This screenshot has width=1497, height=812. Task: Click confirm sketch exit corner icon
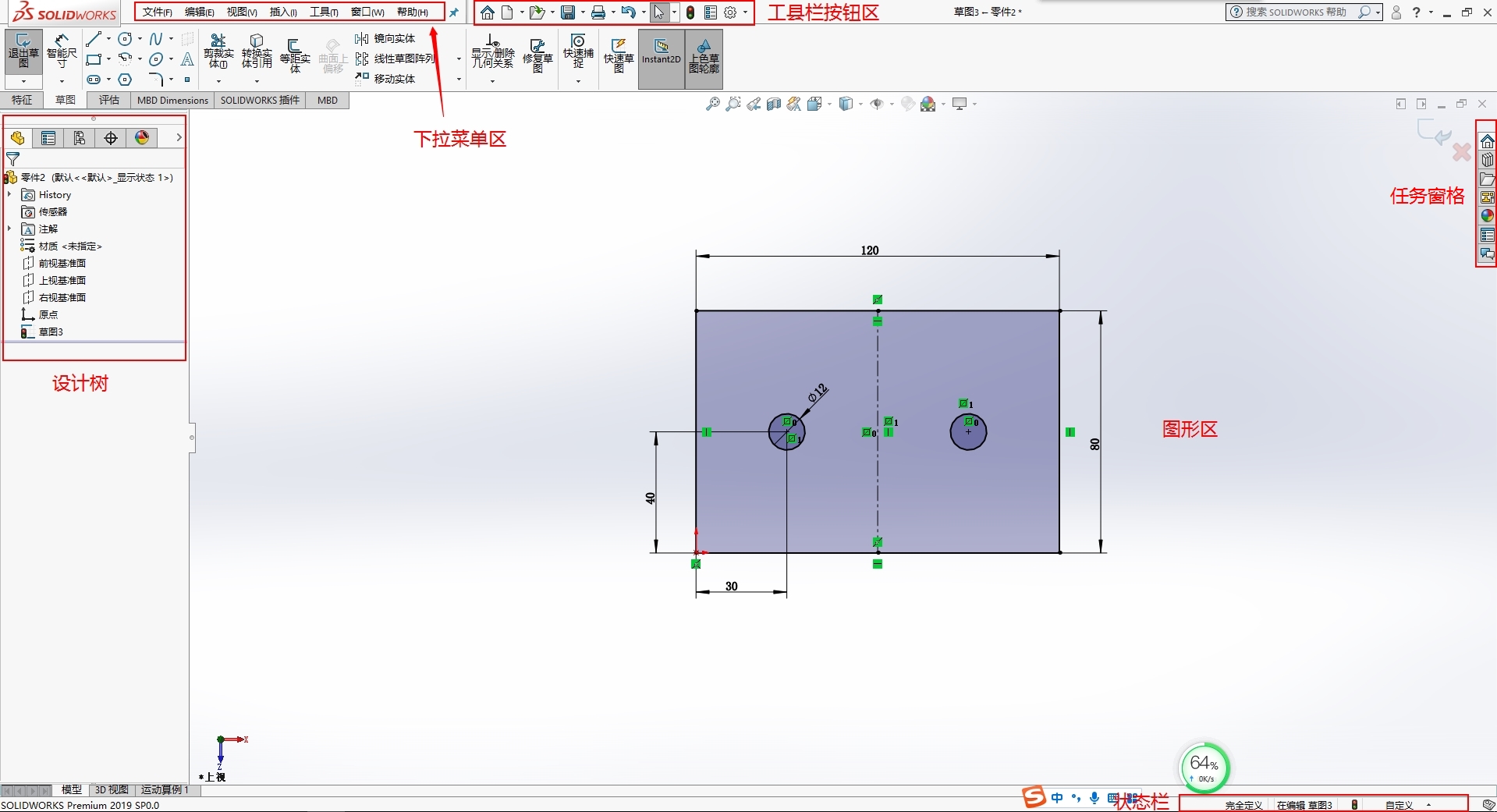pos(1434,132)
